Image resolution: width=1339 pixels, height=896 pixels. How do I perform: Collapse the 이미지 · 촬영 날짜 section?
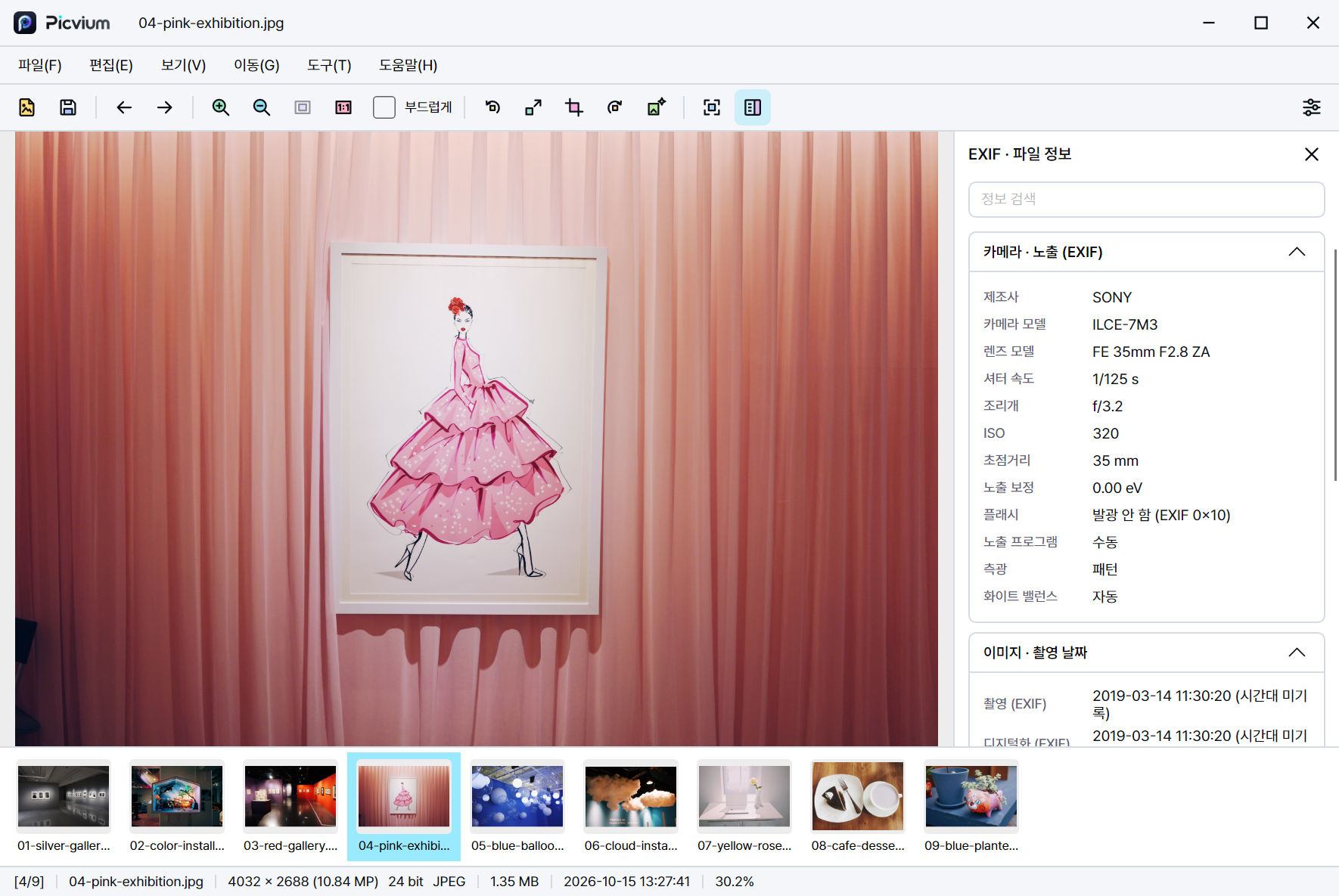click(x=1297, y=653)
